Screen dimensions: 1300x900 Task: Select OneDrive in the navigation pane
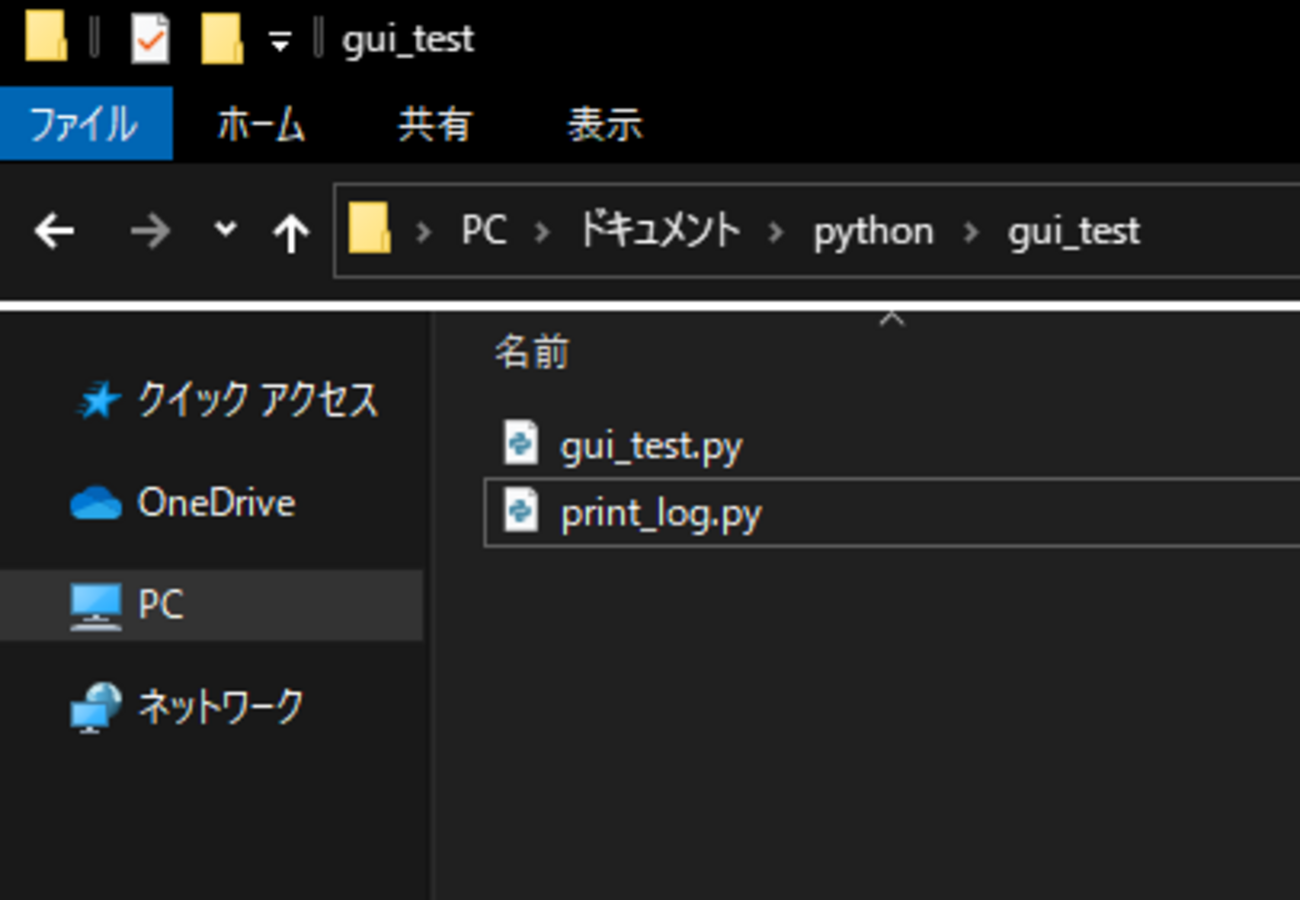point(215,502)
